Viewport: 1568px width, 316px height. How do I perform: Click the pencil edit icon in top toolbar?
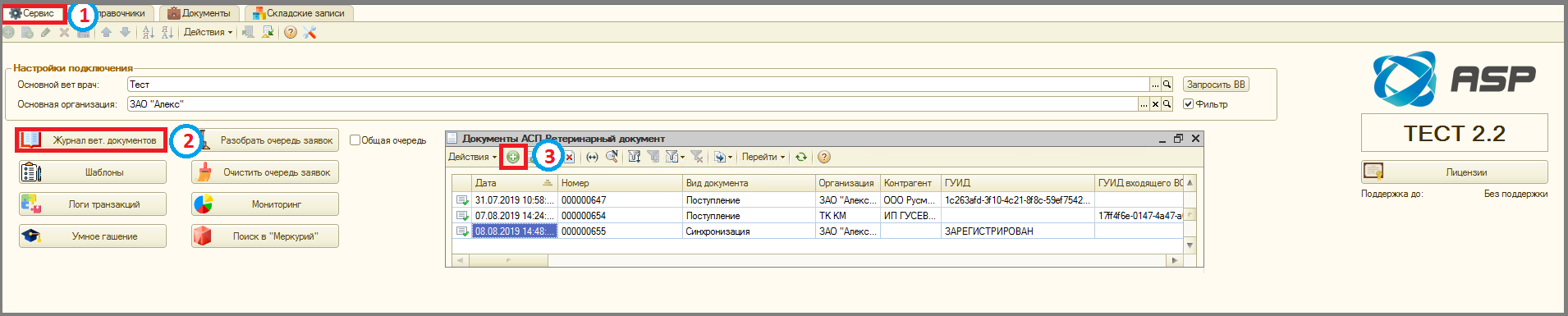[x=45, y=32]
